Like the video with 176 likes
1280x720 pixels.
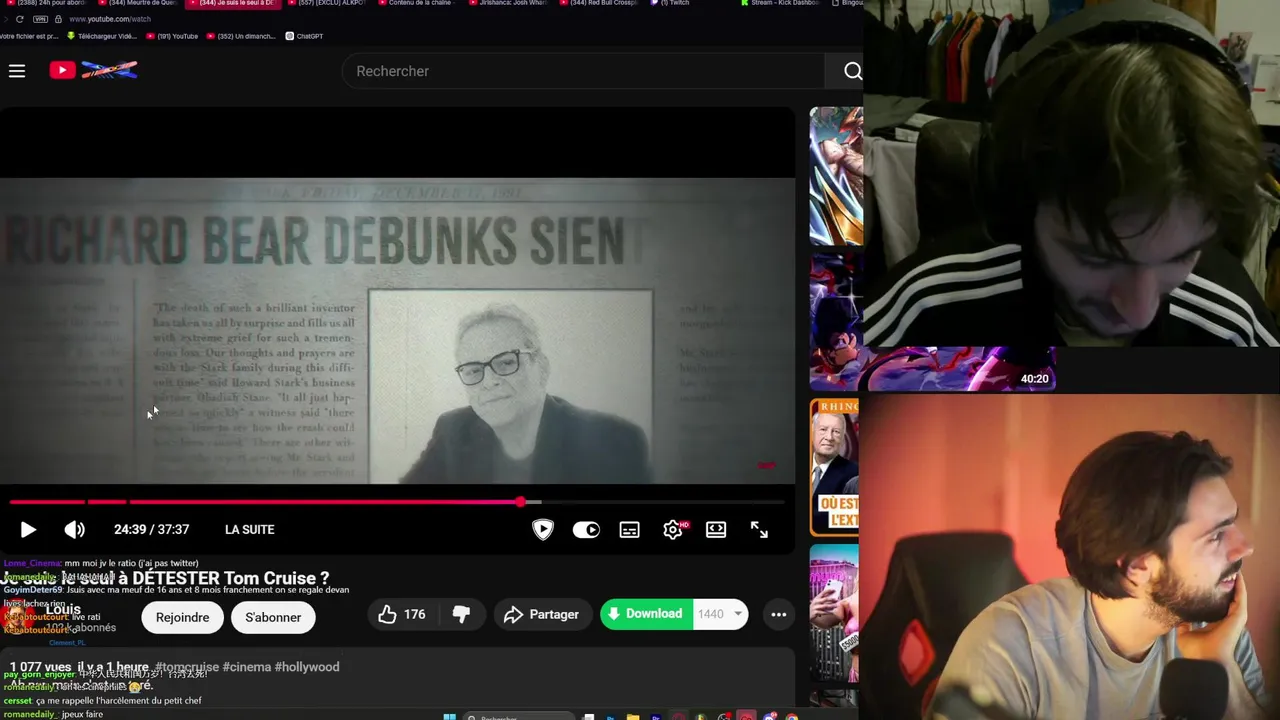click(401, 614)
